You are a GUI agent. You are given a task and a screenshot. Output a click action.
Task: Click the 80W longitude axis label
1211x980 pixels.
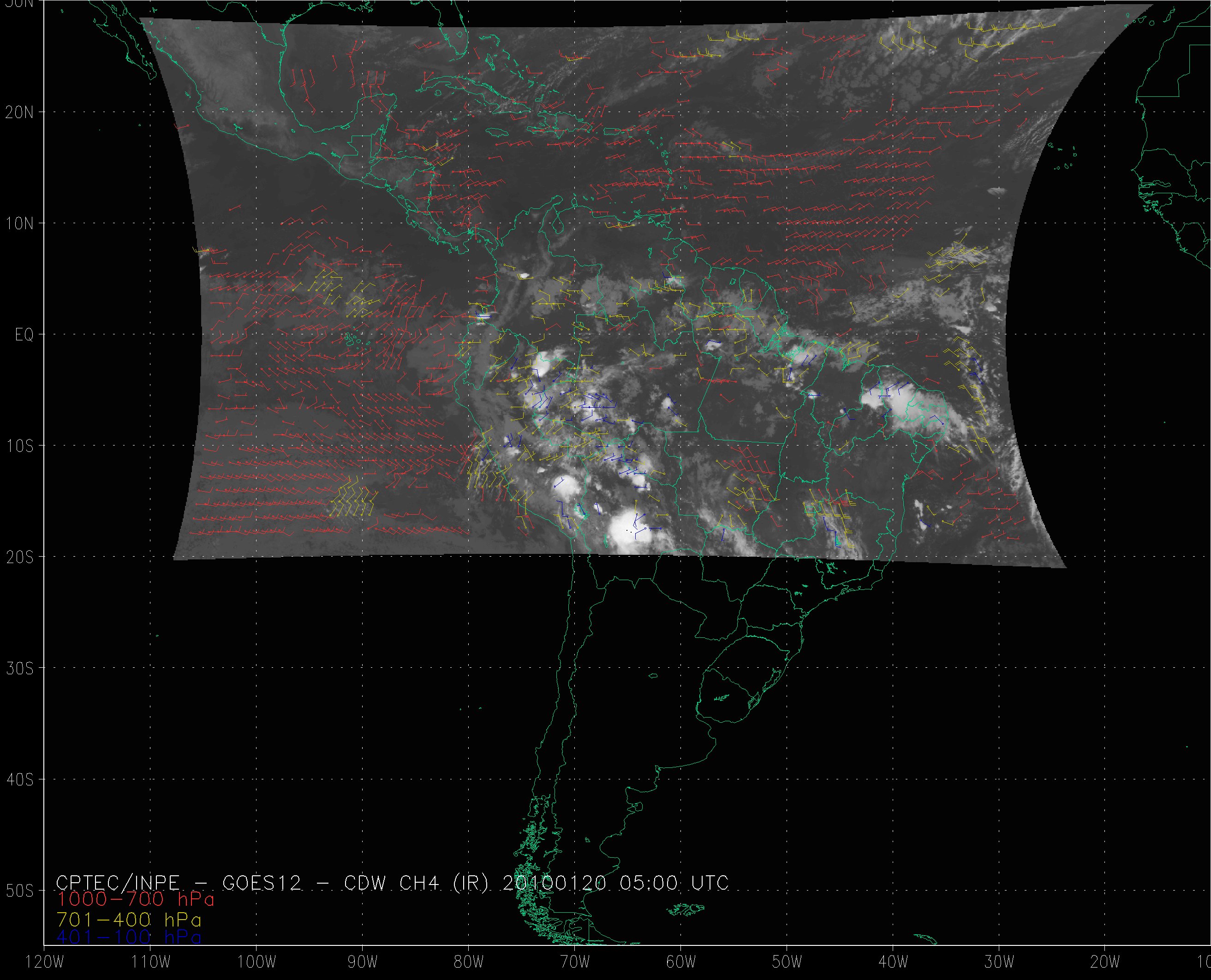(469, 962)
